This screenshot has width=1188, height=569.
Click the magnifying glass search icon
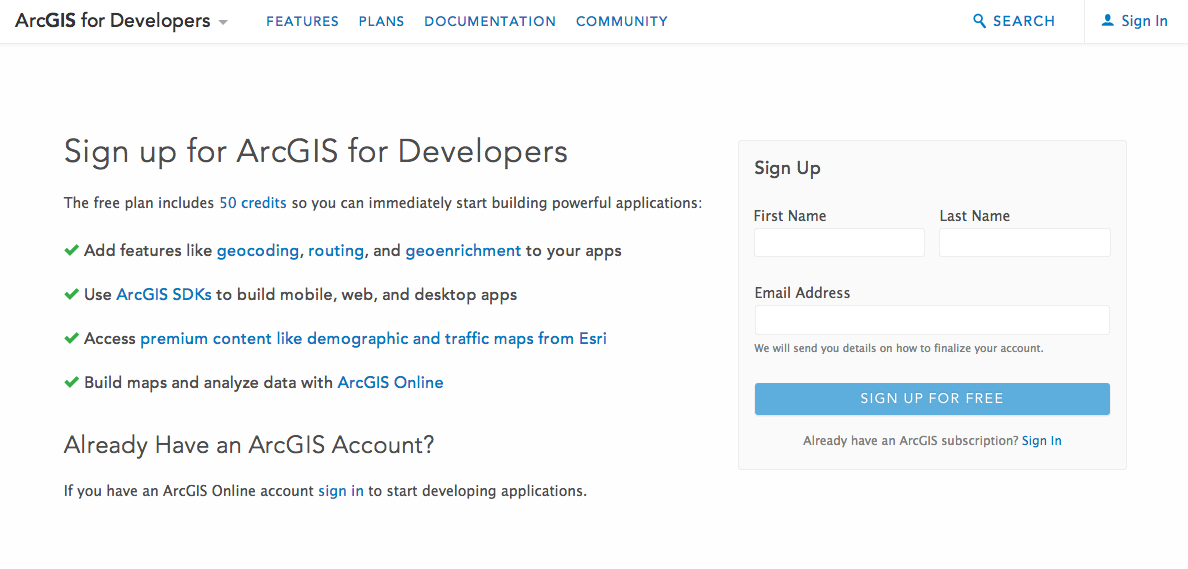click(x=980, y=21)
